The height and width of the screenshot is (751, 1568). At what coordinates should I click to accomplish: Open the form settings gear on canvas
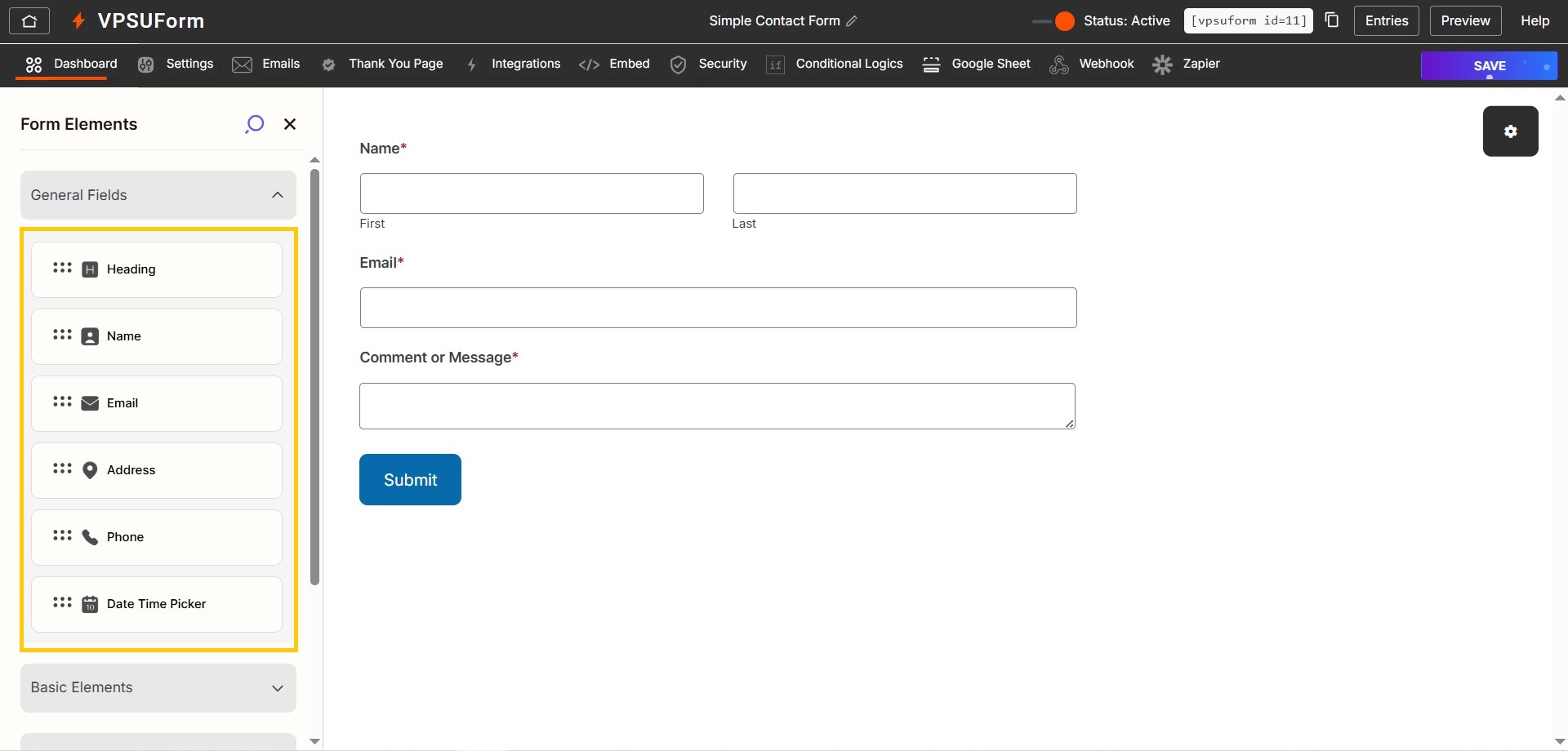pyautogui.click(x=1510, y=131)
